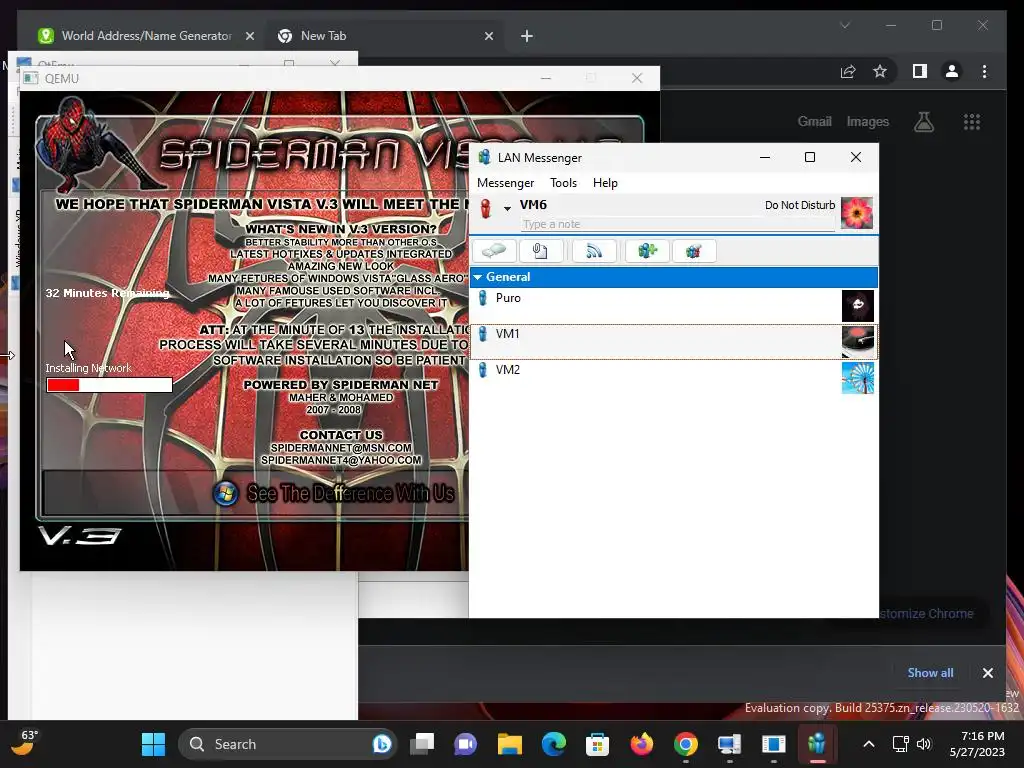Close the World Address/Name Generator tab
1024x768 pixels.
pyautogui.click(x=249, y=36)
